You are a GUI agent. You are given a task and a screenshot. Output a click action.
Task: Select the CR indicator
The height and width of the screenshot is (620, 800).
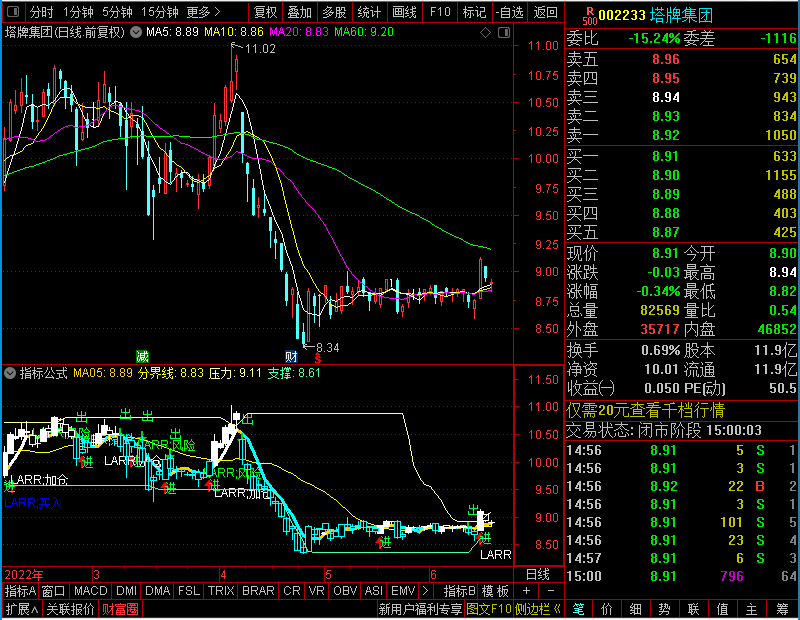pyautogui.click(x=291, y=591)
